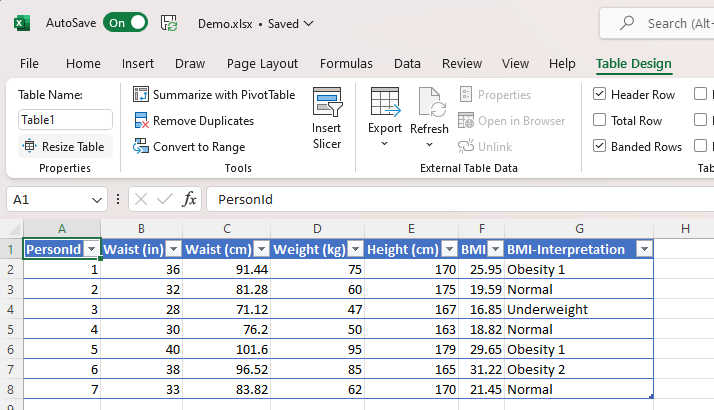Screen dimensions: 714x410
Task: Open the Formulas tab
Action: point(346,63)
